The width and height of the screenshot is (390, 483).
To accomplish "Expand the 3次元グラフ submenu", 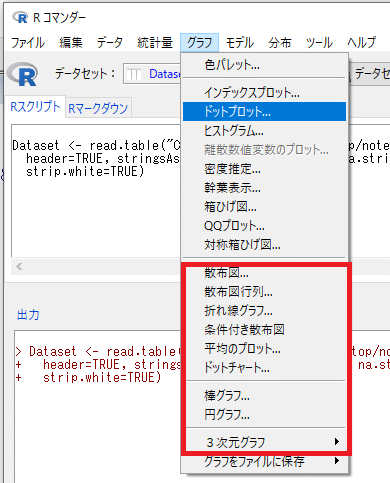I will click(x=264, y=443).
